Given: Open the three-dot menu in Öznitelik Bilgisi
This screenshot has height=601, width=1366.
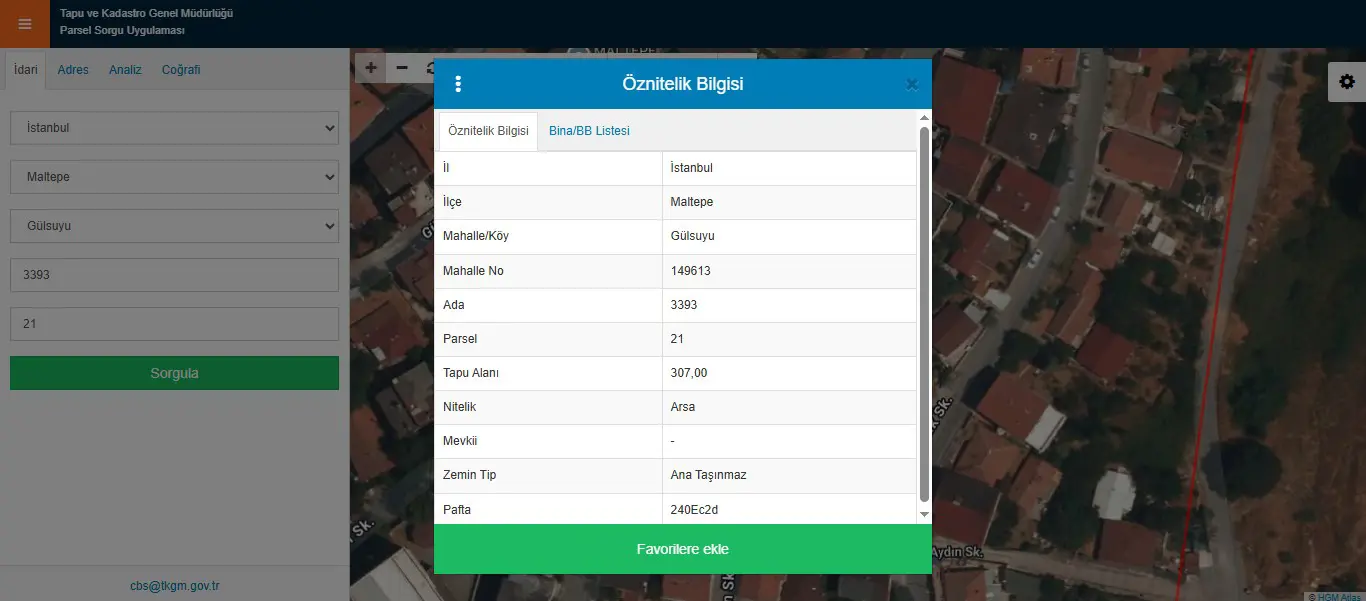Looking at the screenshot, I should [458, 84].
